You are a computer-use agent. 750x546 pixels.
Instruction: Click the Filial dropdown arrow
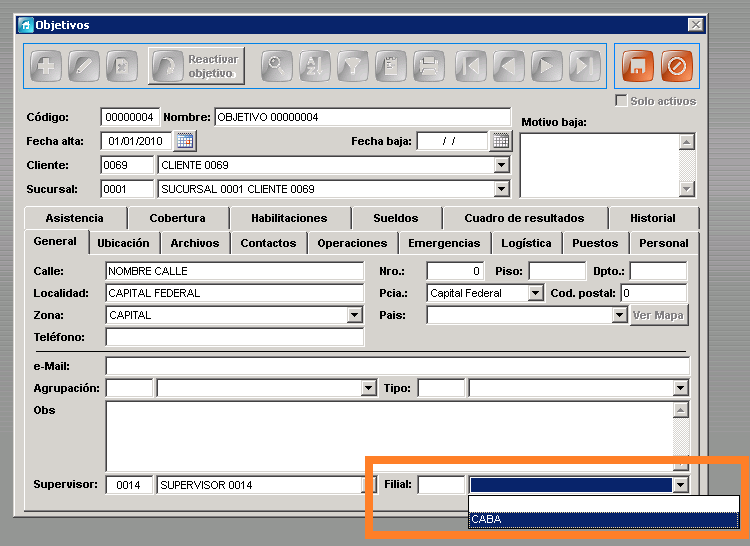680,485
